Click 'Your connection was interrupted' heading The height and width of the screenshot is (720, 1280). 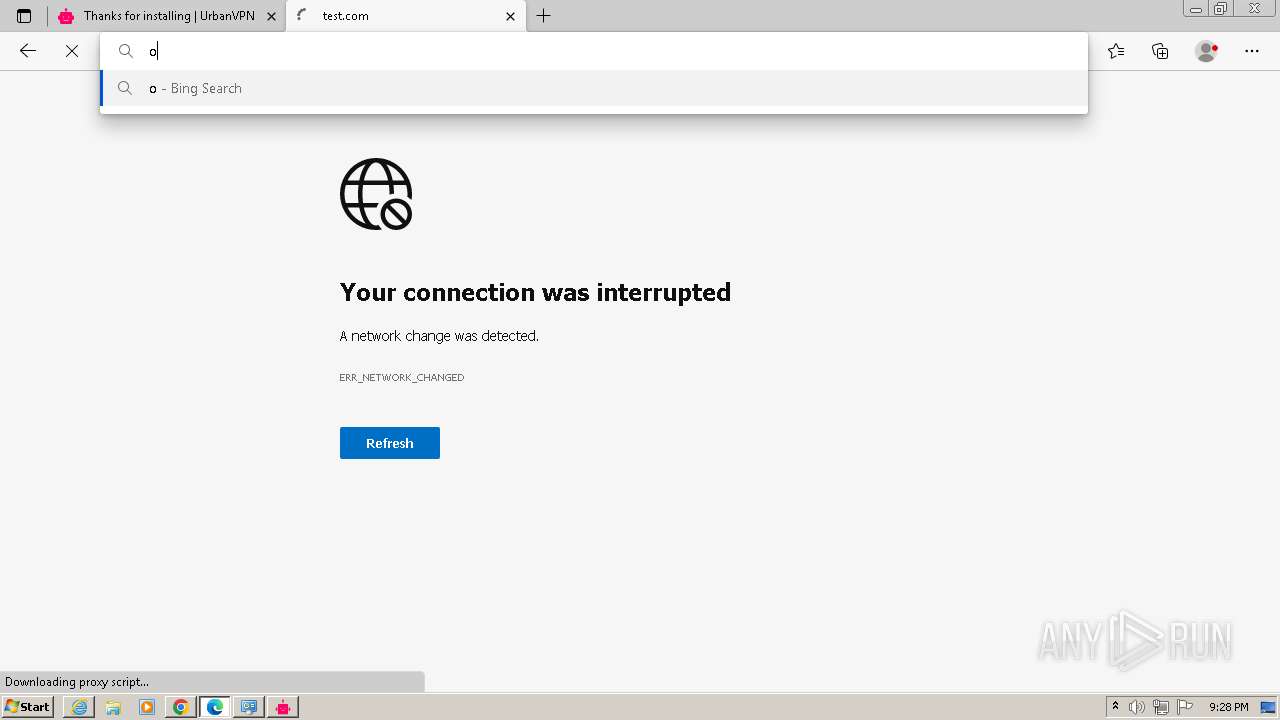tap(535, 292)
